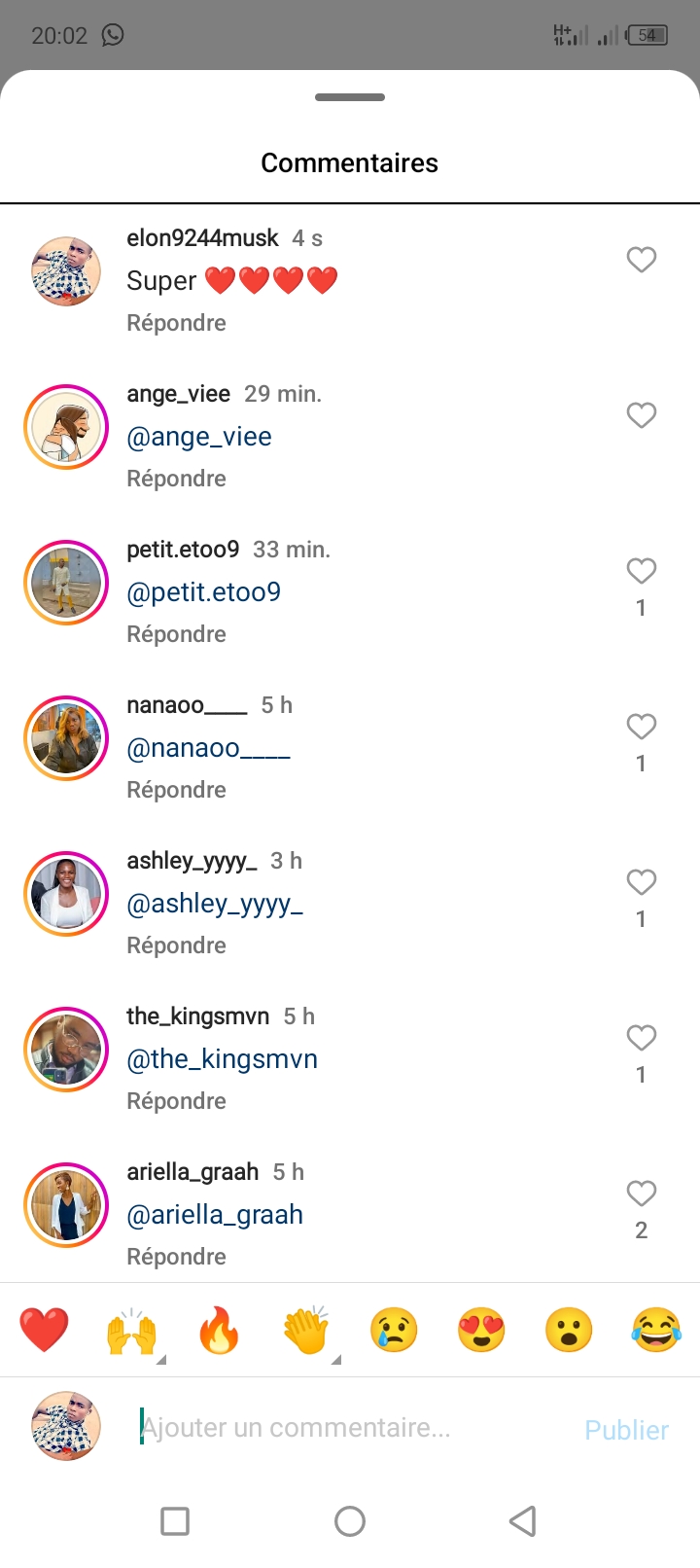The height and width of the screenshot is (1568, 700).
Task: Like the comment by elon9244musk
Action: click(641, 260)
